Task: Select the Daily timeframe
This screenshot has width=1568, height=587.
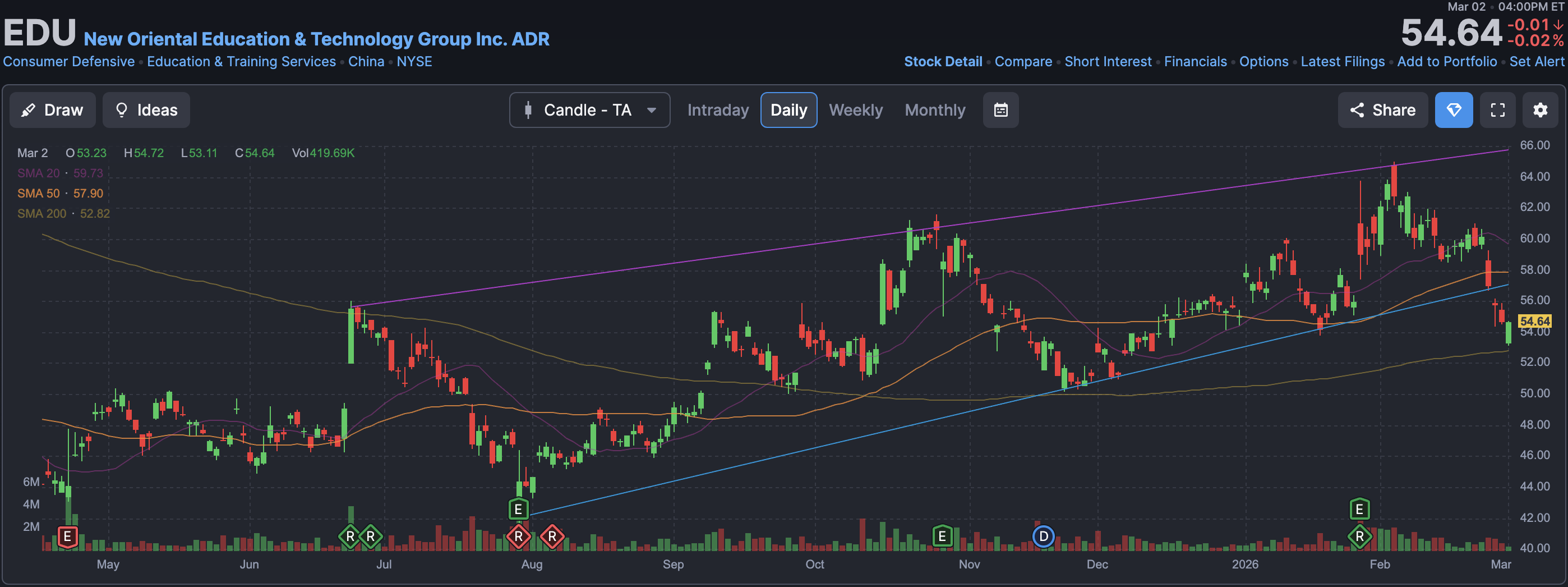Action: pos(788,110)
